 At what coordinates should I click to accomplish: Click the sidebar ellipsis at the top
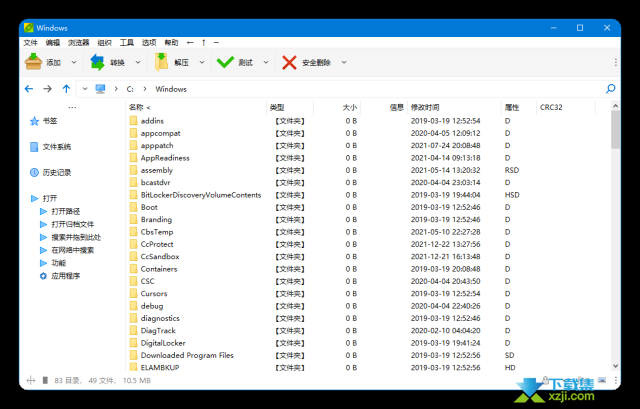click(x=72, y=108)
